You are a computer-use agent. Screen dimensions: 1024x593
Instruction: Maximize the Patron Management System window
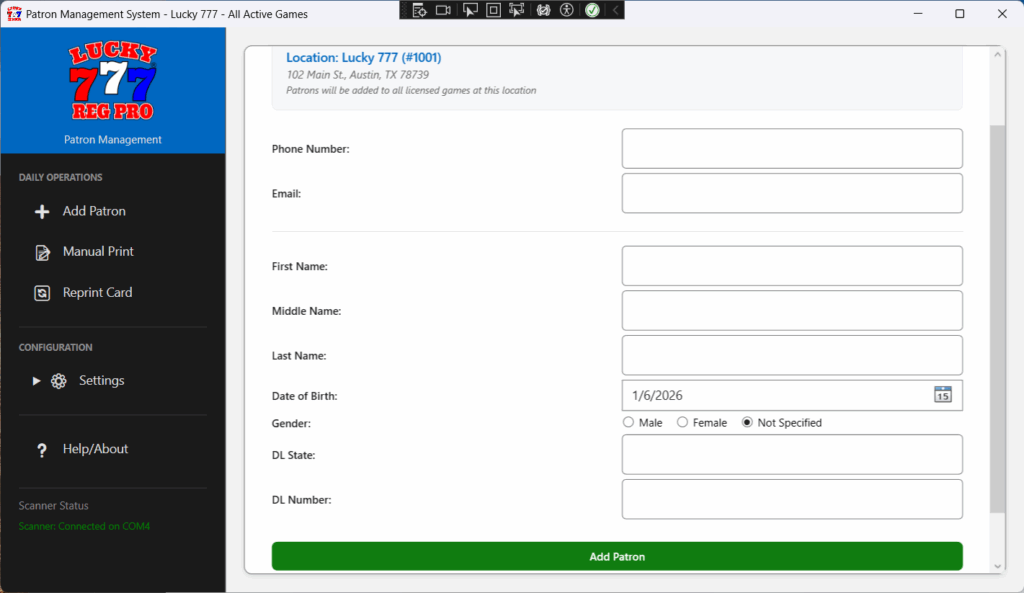tap(959, 14)
